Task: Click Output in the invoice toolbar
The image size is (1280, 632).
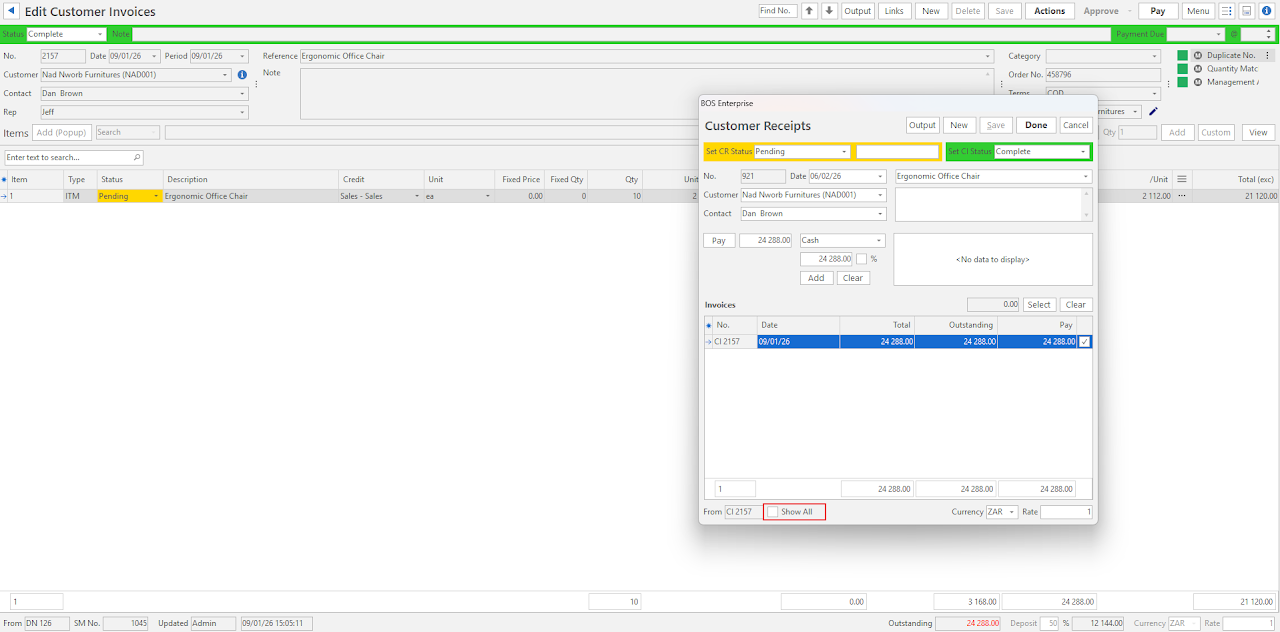Action: click(857, 11)
